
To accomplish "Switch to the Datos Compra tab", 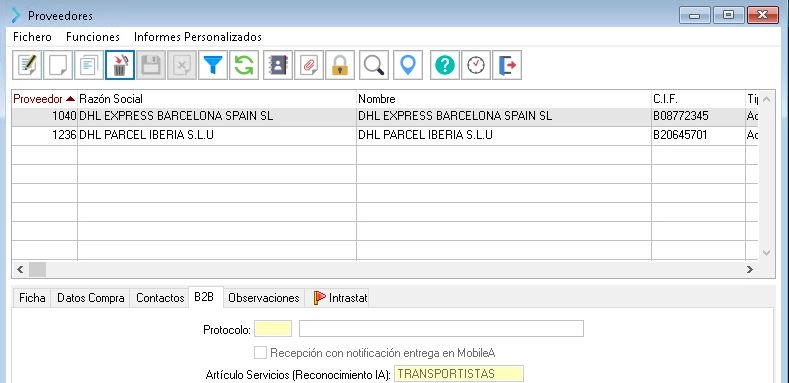I will click(x=91, y=298).
